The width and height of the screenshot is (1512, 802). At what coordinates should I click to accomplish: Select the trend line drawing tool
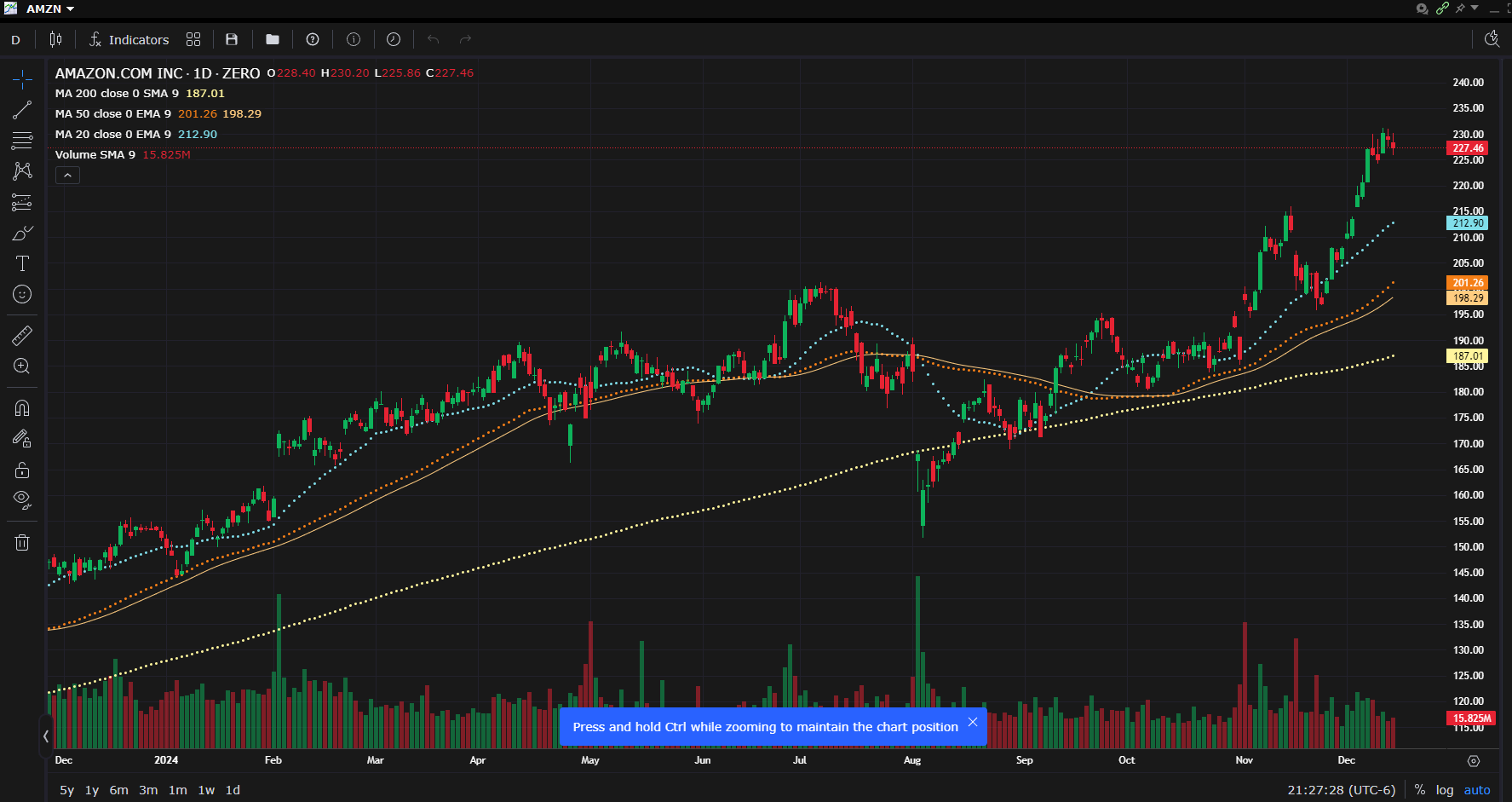[x=22, y=110]
